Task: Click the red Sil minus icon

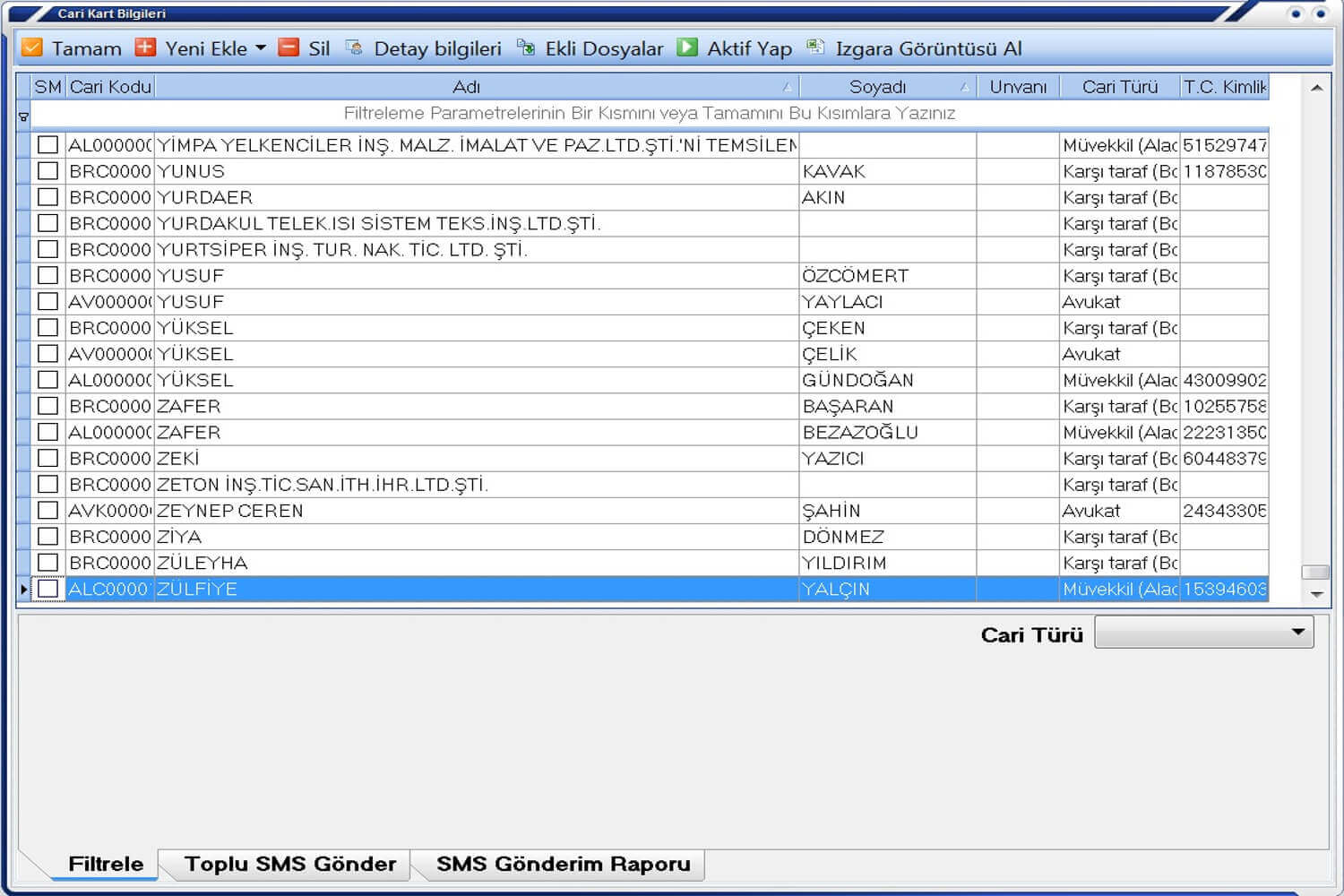Action: click(289, 47)
